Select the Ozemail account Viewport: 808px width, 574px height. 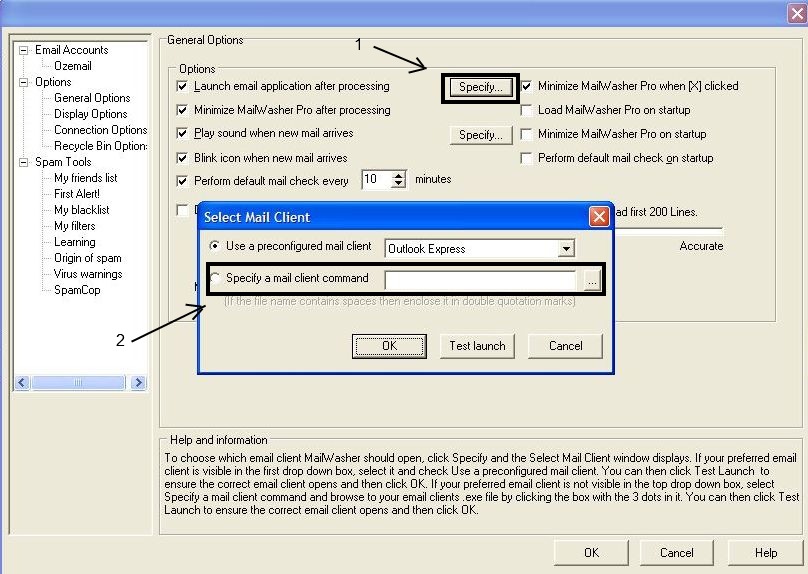pos(73,66)
